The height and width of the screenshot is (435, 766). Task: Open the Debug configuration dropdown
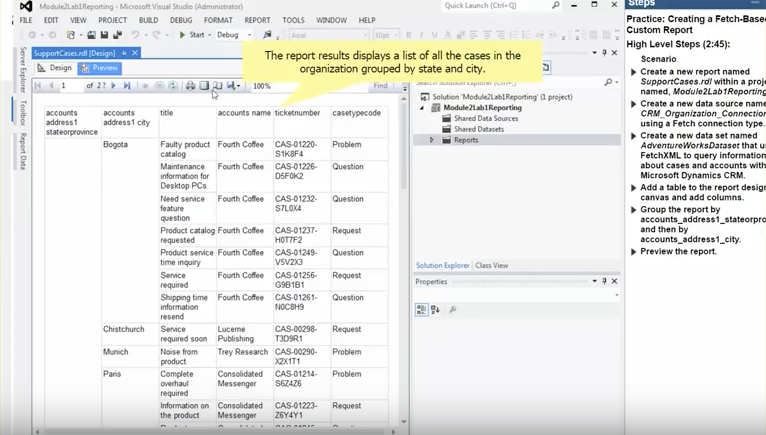[x=249, y=35]
